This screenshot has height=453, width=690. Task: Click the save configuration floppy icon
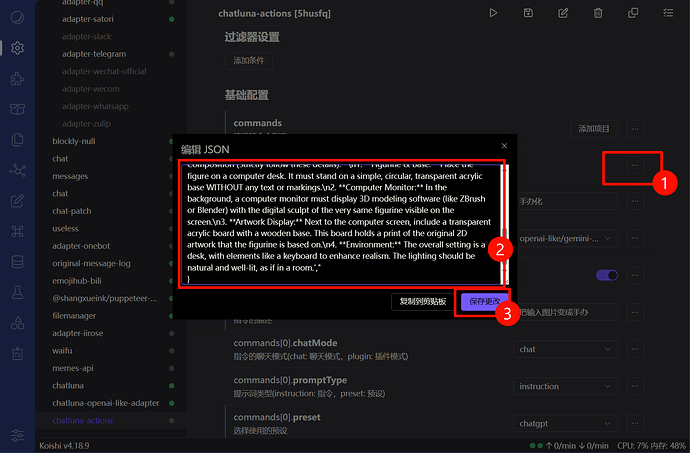(528, 13)
